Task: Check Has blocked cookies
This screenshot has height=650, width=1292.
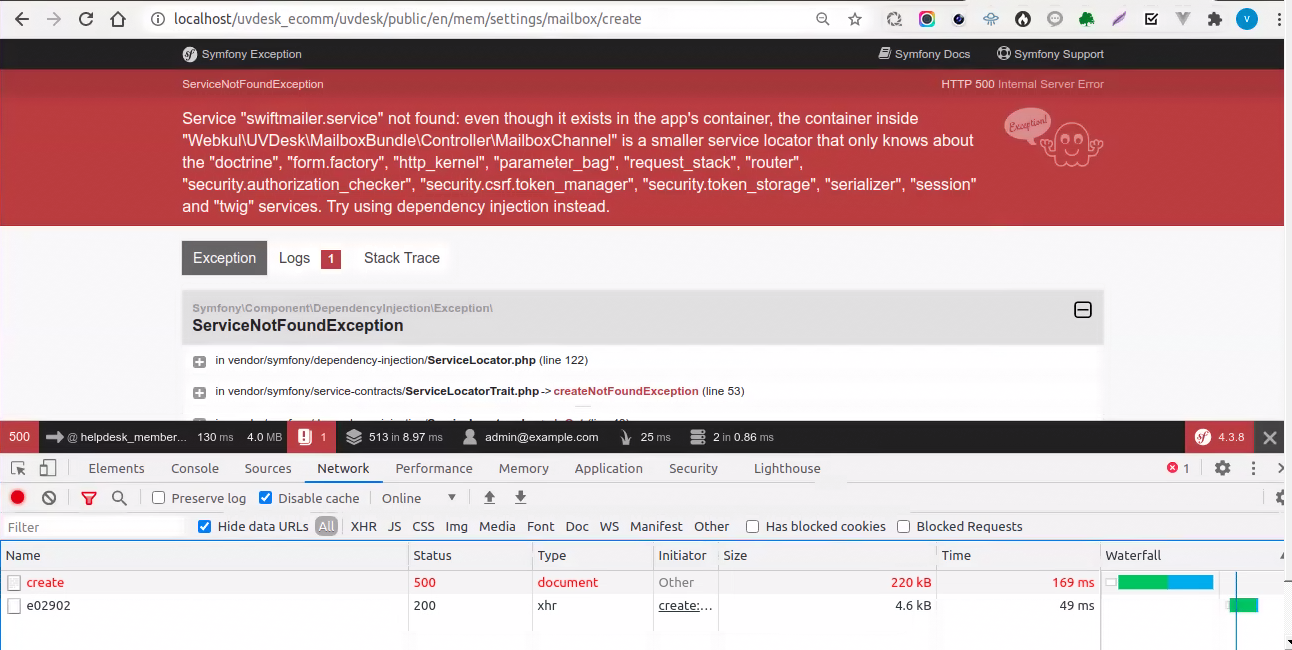Action: click(x=753, y=527)
